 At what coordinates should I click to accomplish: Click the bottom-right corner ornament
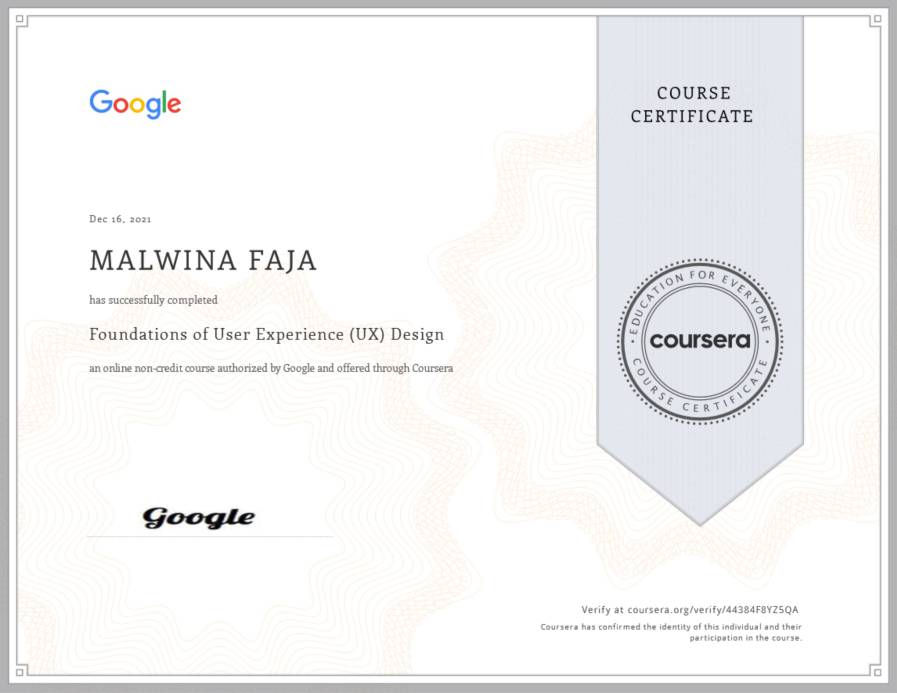point(875,671)
